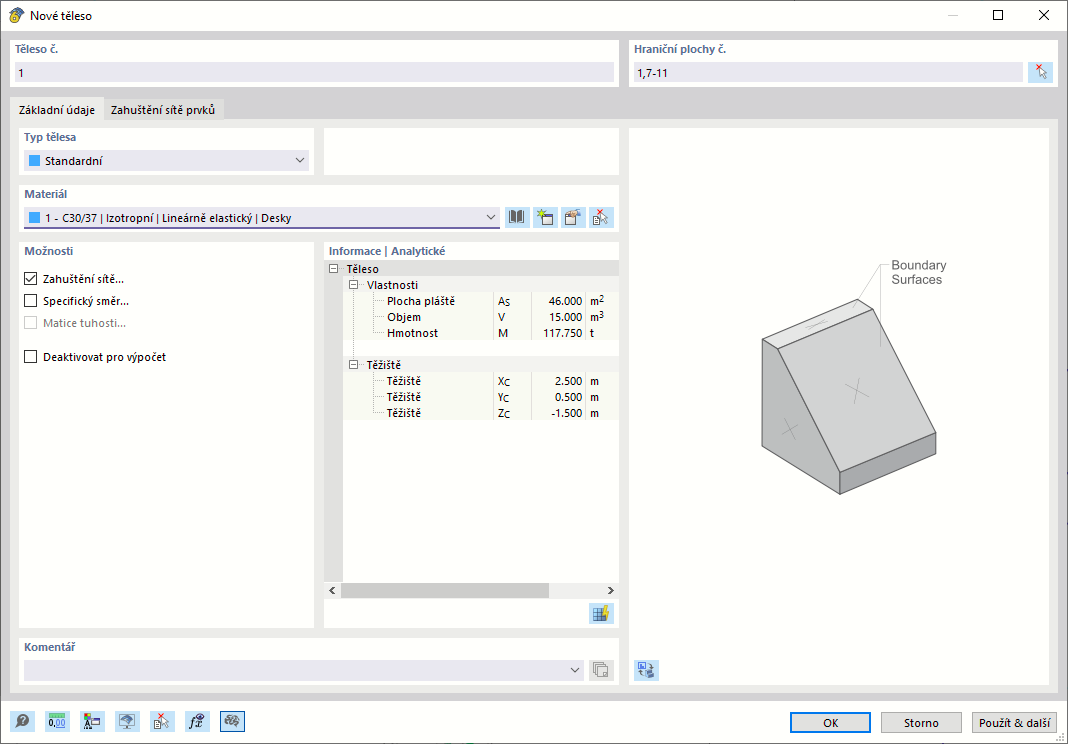This screenshot has height=744, width=1068.
Task: Click the monitor with surface icon
Action: 127,722
